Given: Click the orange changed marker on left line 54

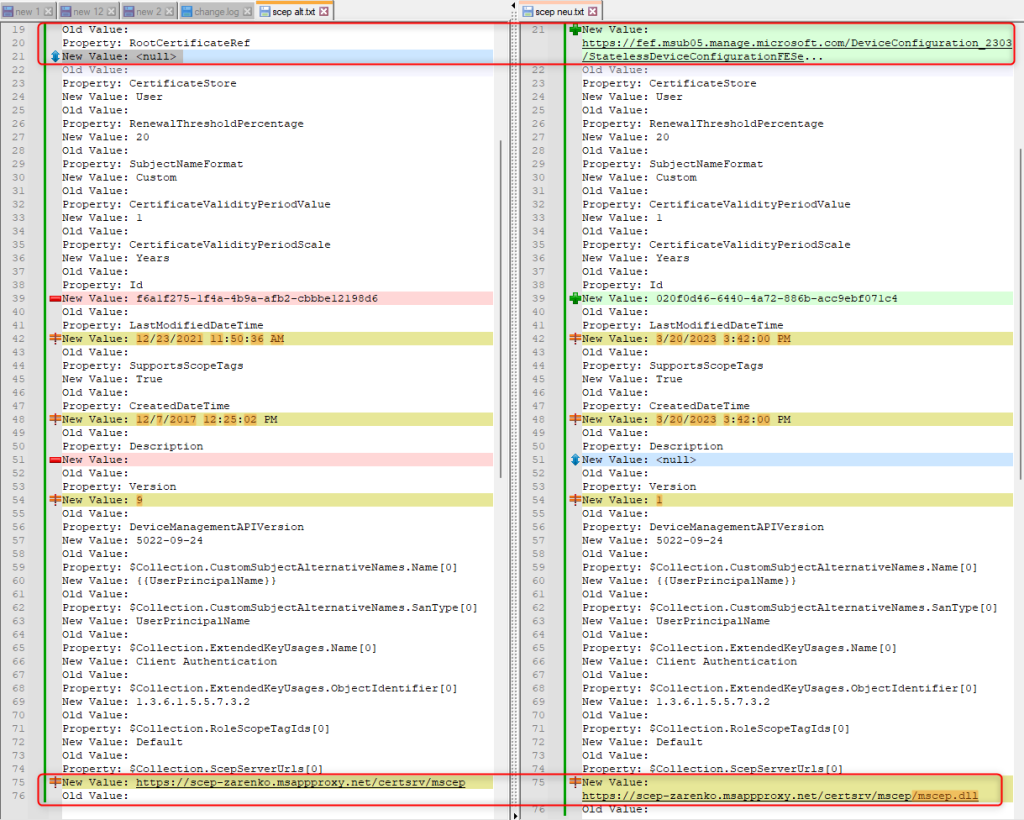Looking at the screenshot, I should tap(55, 499).
